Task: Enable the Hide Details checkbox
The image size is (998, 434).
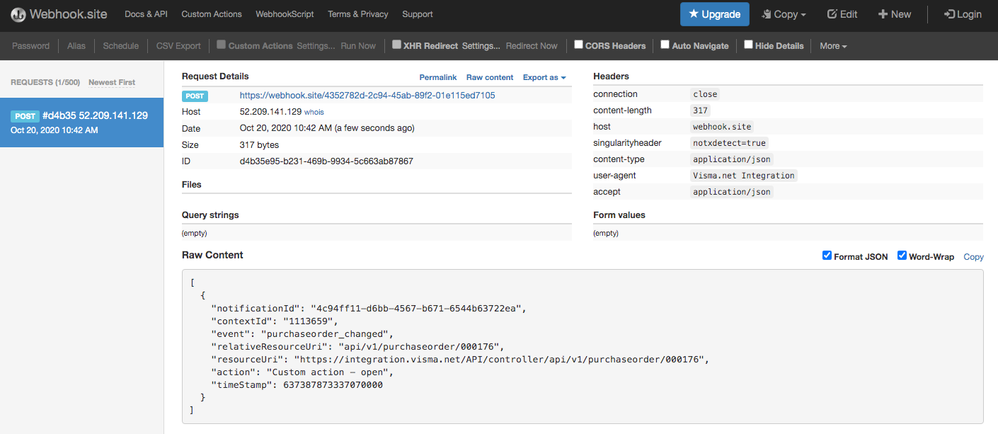Action: coord(748,45)
